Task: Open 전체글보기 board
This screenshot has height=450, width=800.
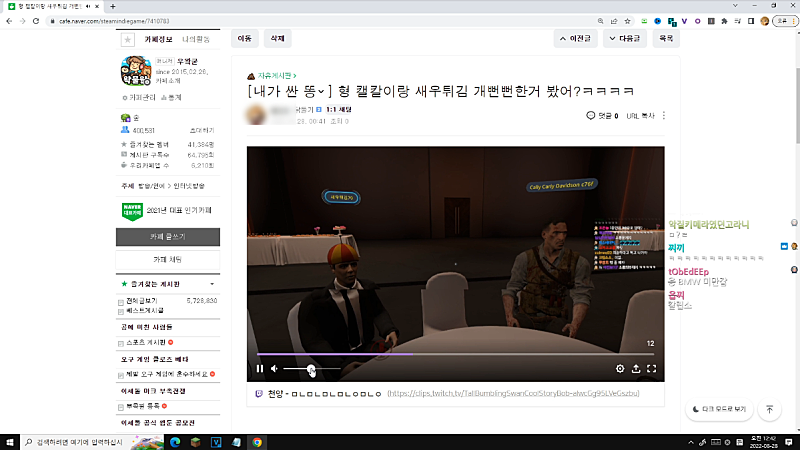Action: pos(142,301)
